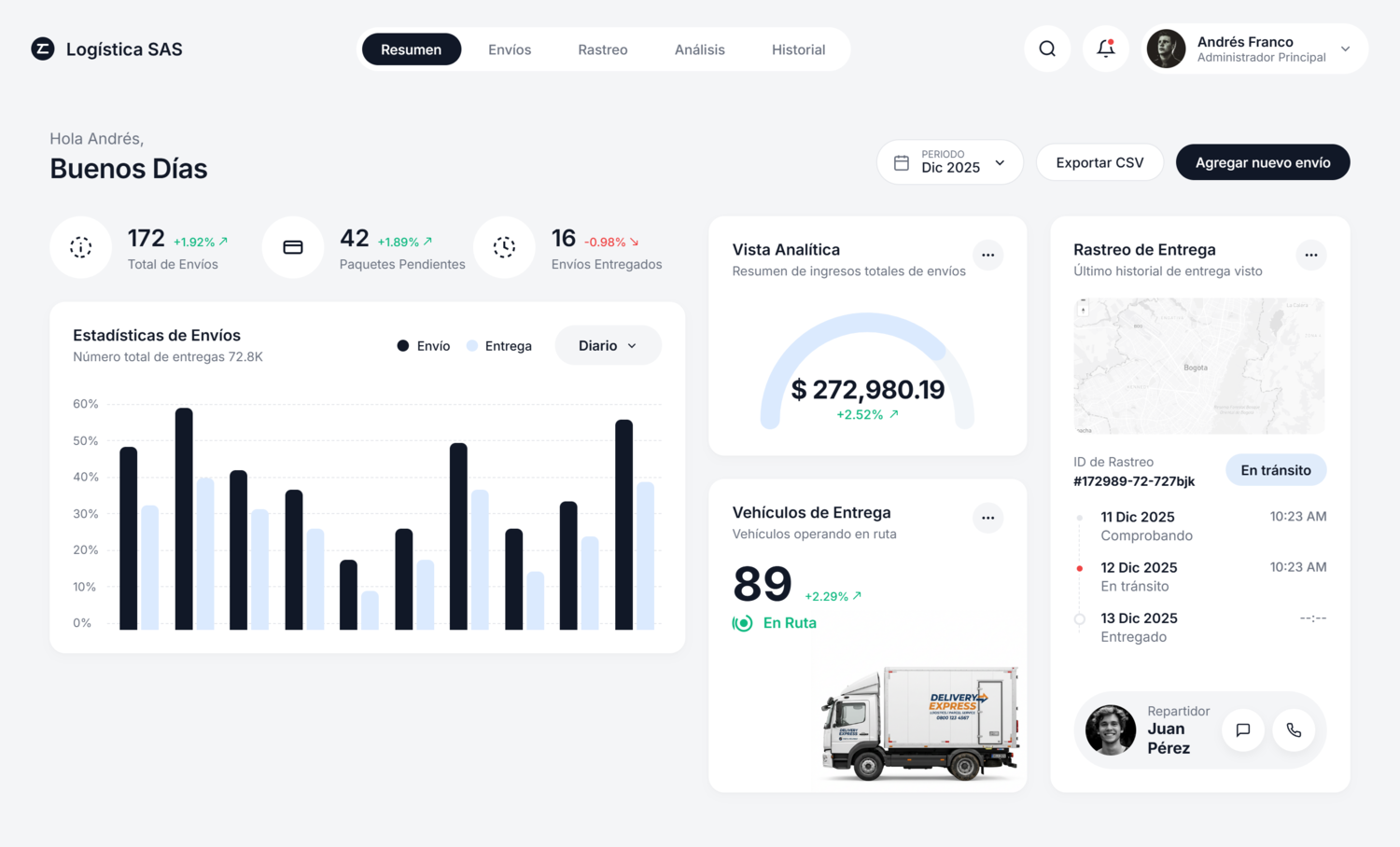Screen dimensions: 1400x847
Task: Switch to the Envíos tab
Action: tap(510, 49)
